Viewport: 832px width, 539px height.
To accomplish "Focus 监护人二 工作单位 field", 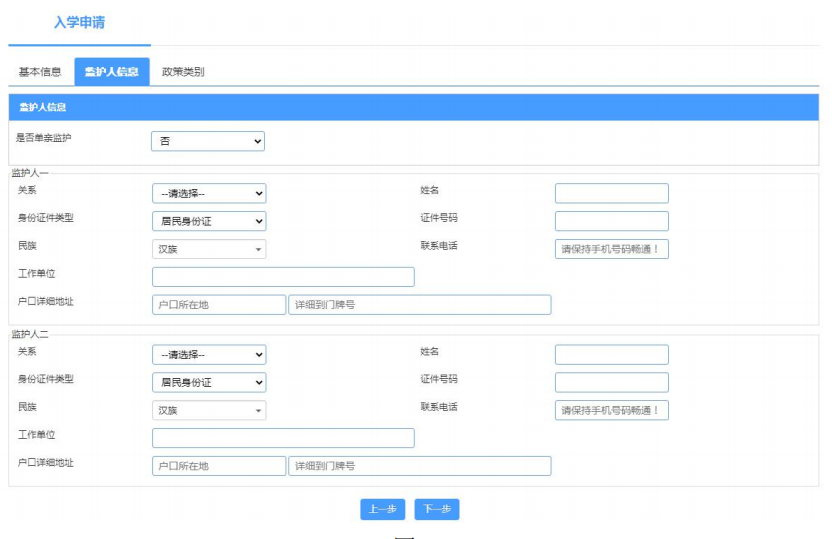I will point(283,438).
